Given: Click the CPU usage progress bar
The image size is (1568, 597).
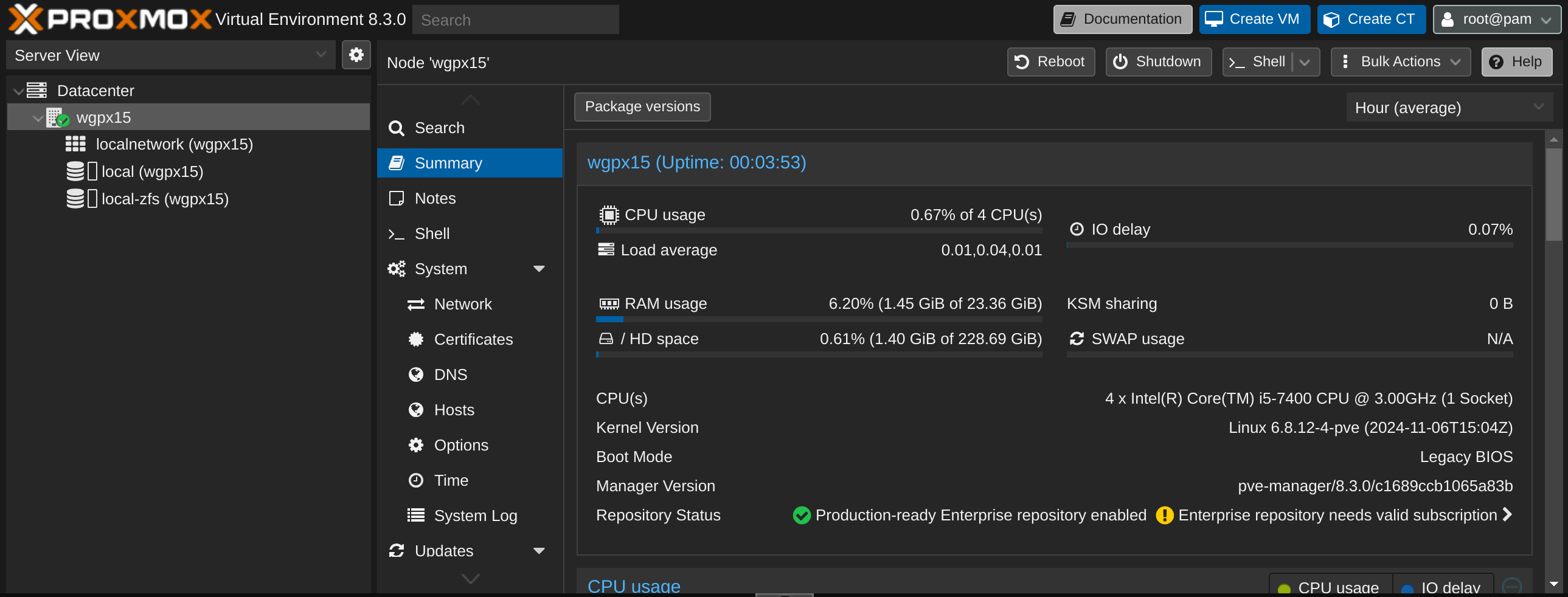Looking at the screenshot, I should (x=819, y=230).
